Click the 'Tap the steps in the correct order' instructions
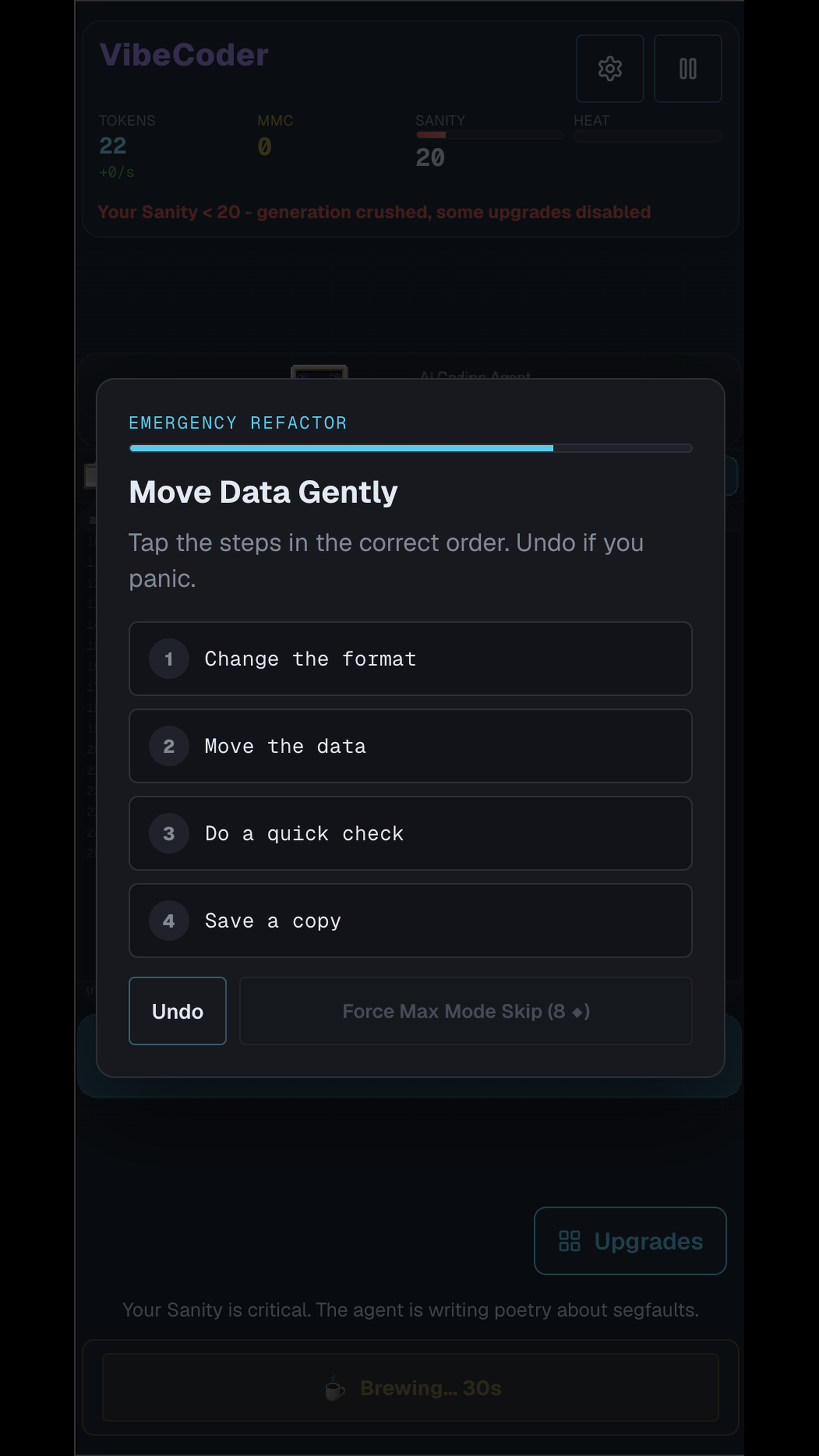The height and width of the screenshot is (1456, 819). 386,561
